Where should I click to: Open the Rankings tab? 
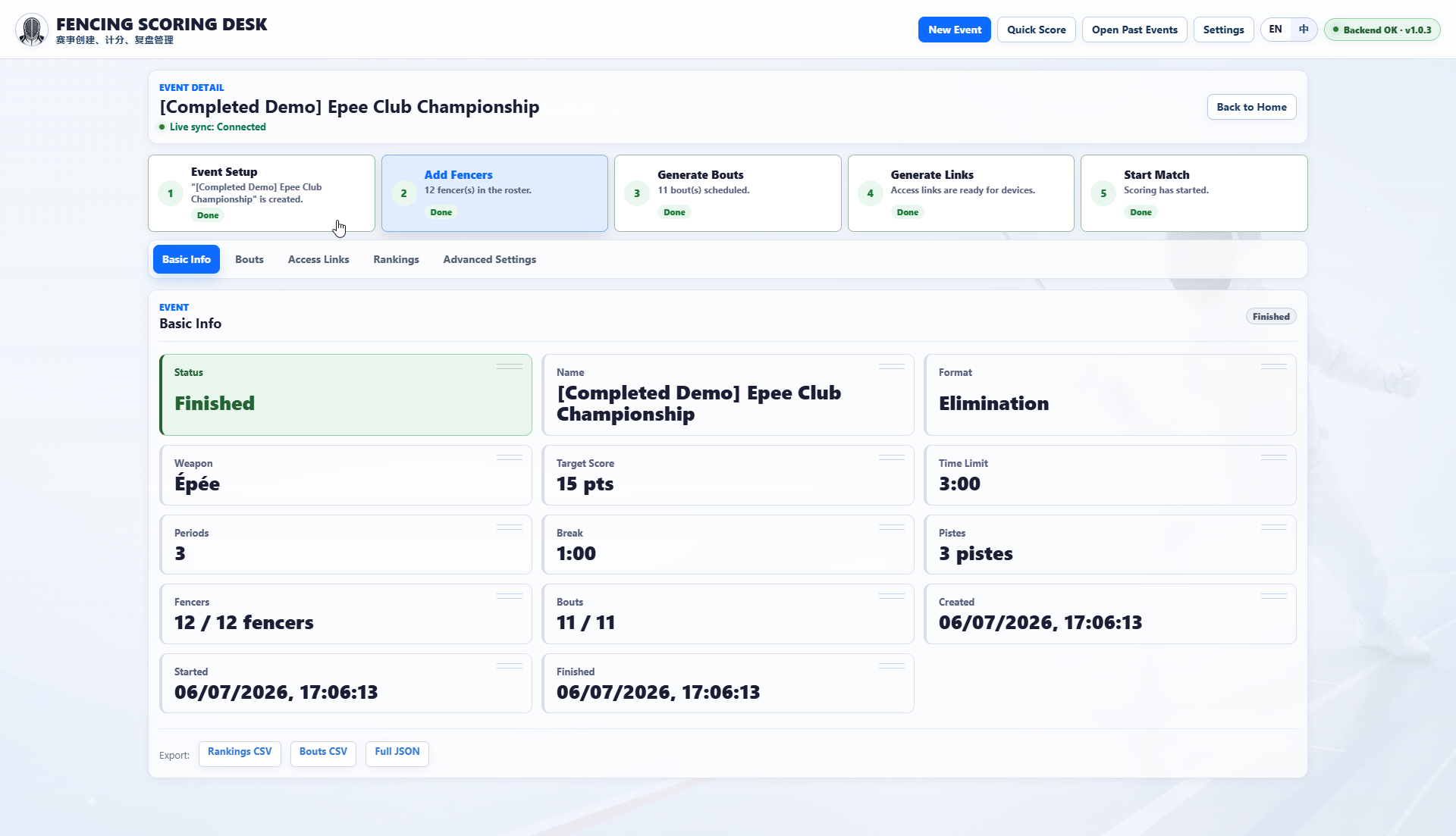coord(396,259)
